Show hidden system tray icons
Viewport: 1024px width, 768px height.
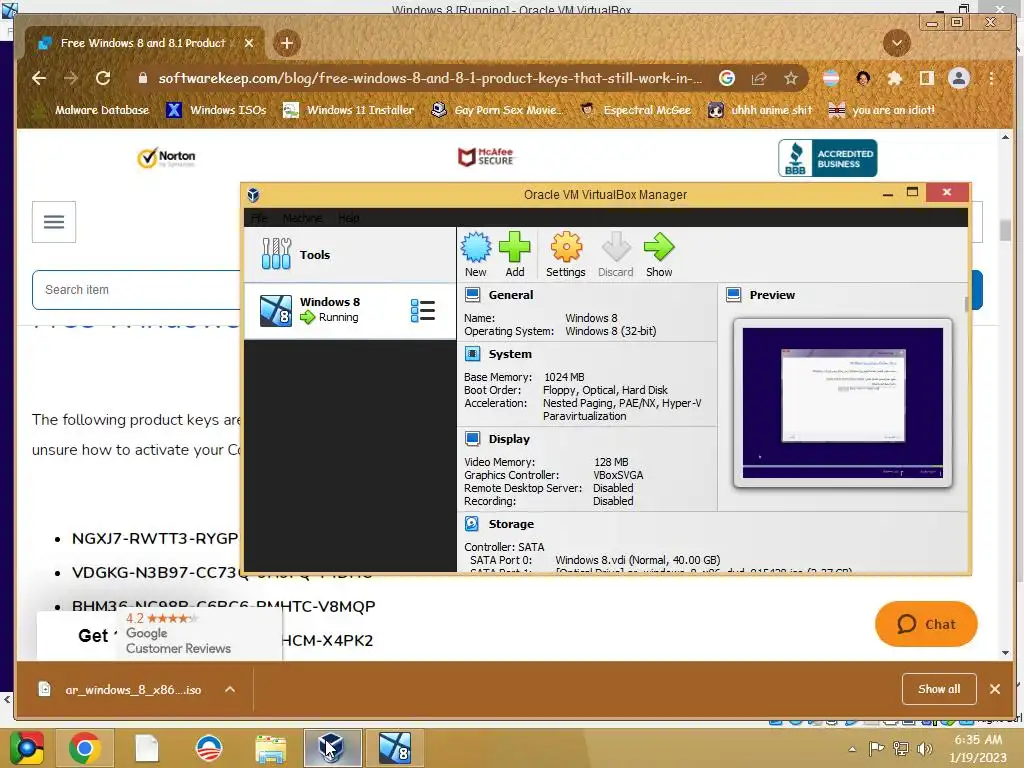[852, 750]
